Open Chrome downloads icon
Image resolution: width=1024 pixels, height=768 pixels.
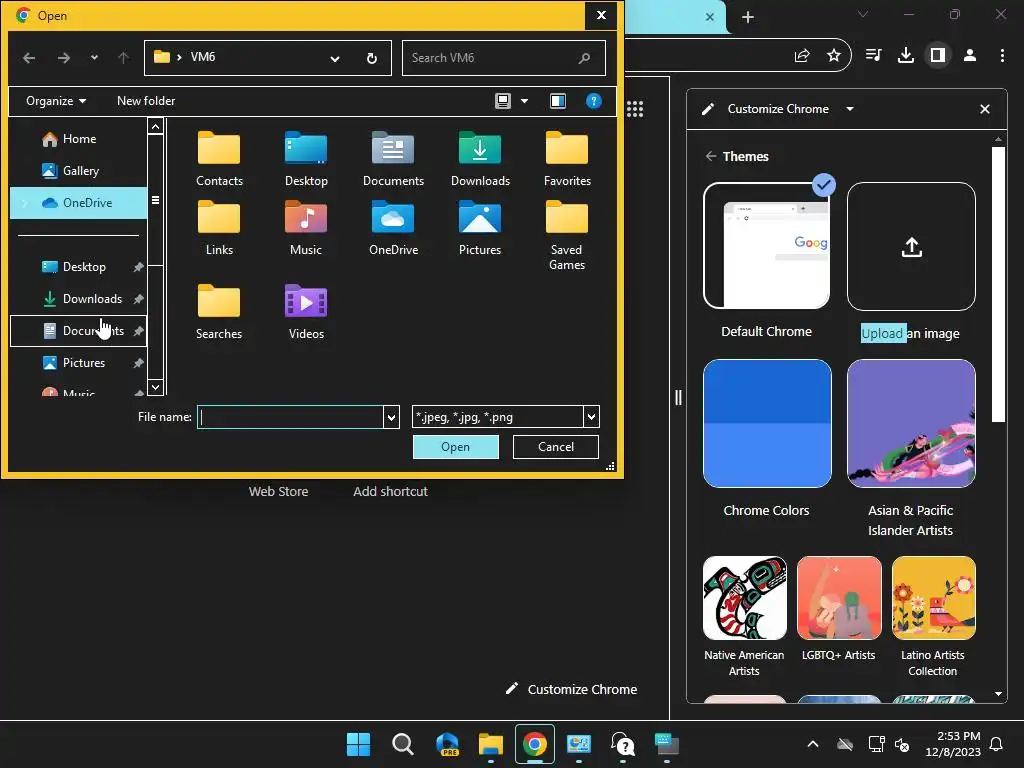(x=906, y=56)
